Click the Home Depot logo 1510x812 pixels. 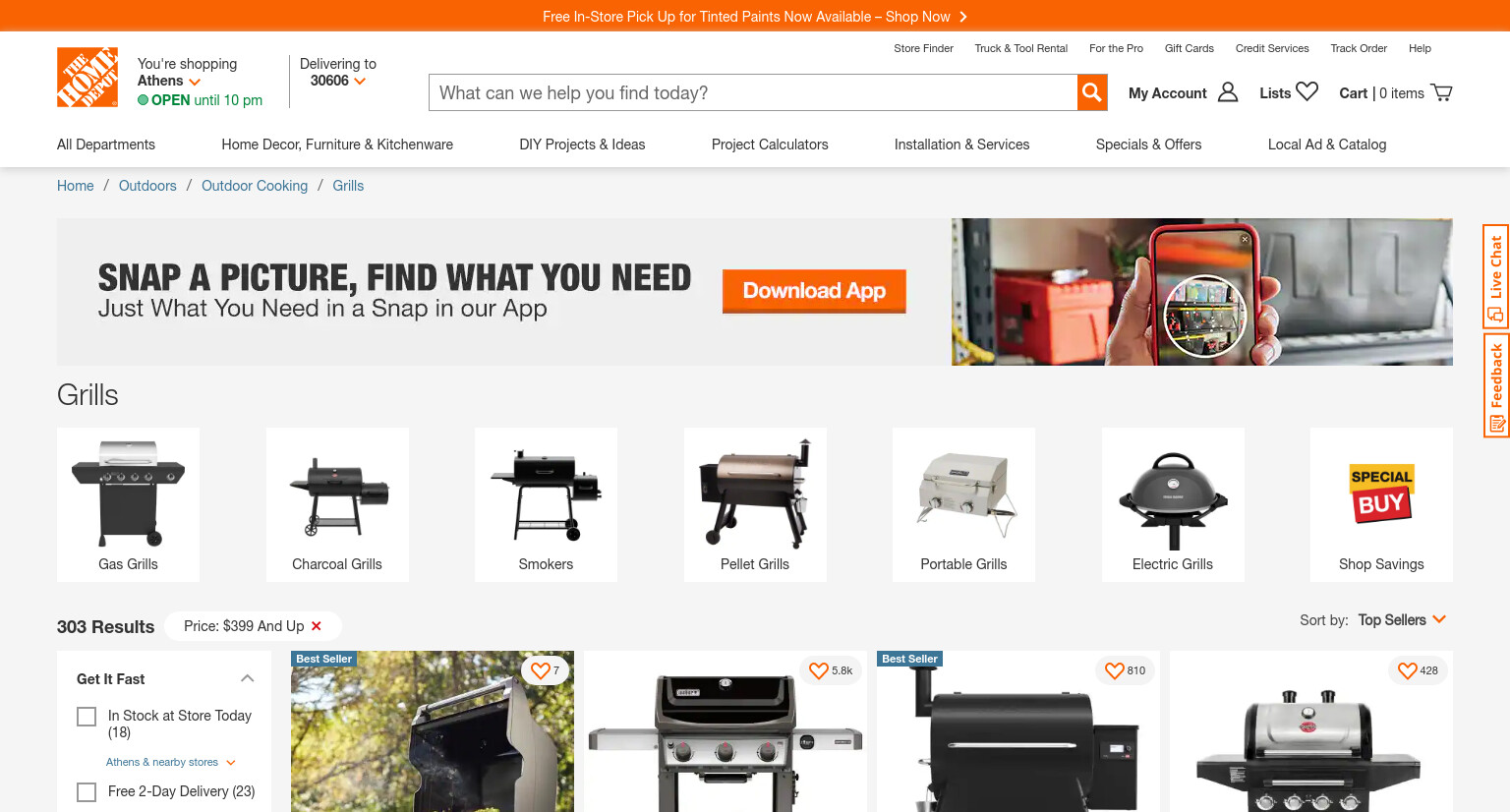pyautogui.click(x=87, y=77)
